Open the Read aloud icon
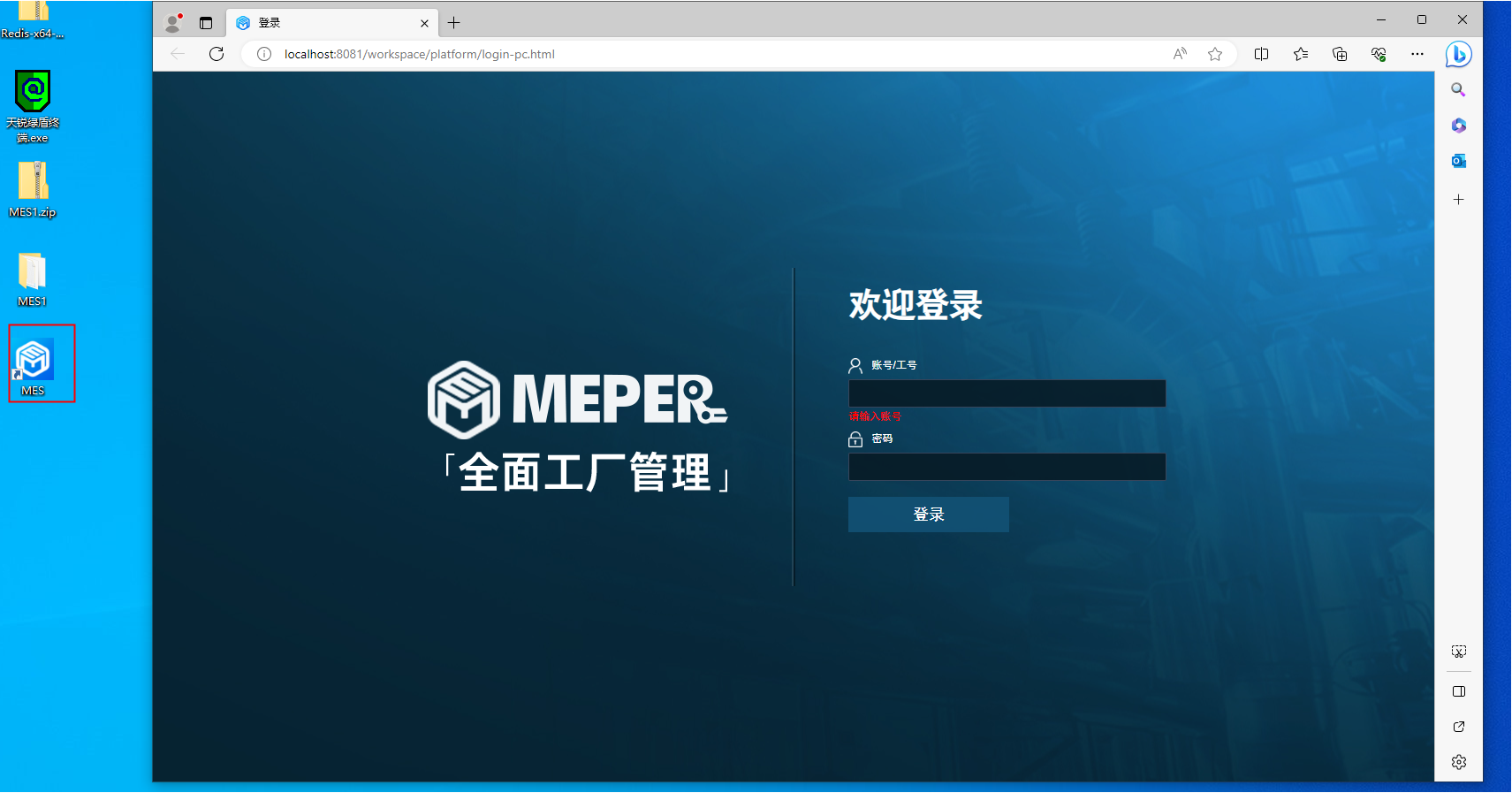The height and width of the screenshot is (793, 1512). pos(1180,54)
